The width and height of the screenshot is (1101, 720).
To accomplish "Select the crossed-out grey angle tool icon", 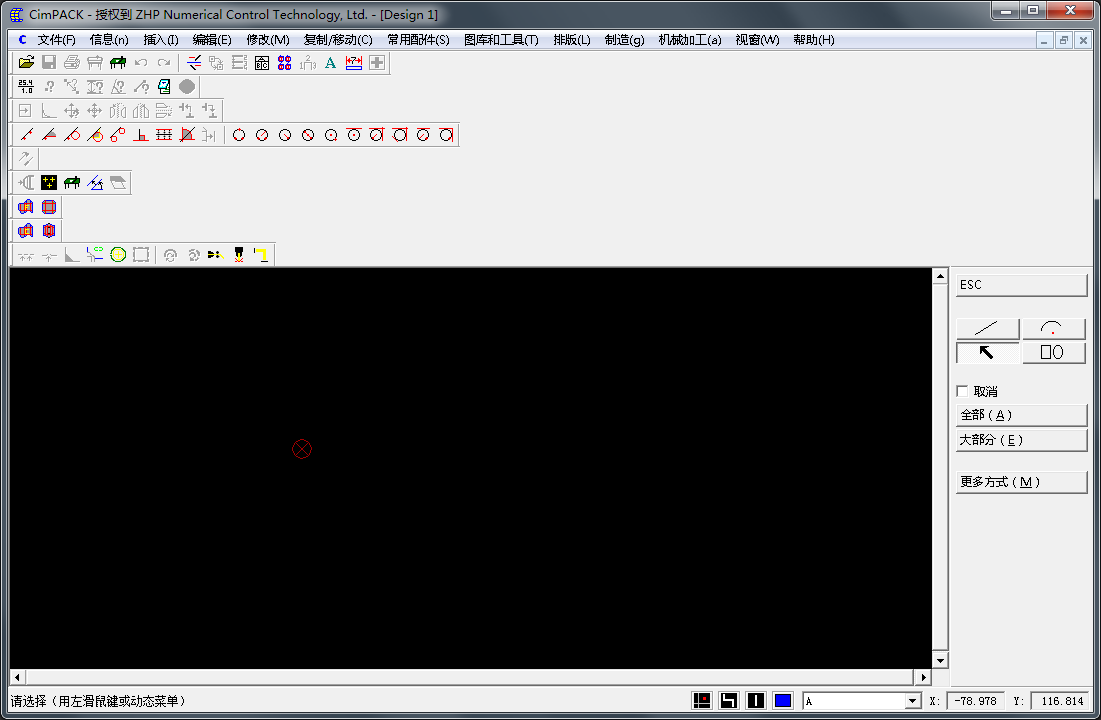I will (187, 135).
